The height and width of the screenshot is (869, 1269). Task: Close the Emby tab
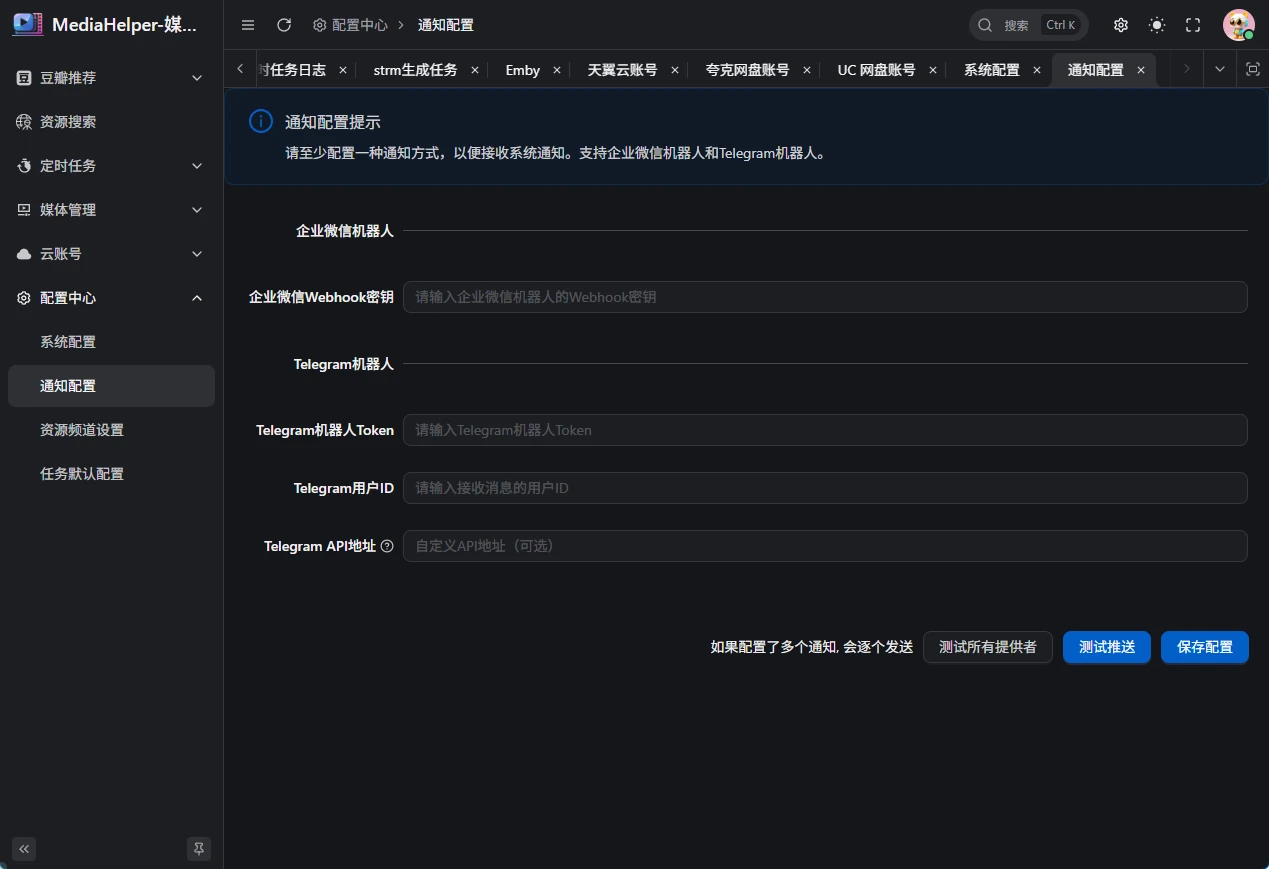coord(557,70)
